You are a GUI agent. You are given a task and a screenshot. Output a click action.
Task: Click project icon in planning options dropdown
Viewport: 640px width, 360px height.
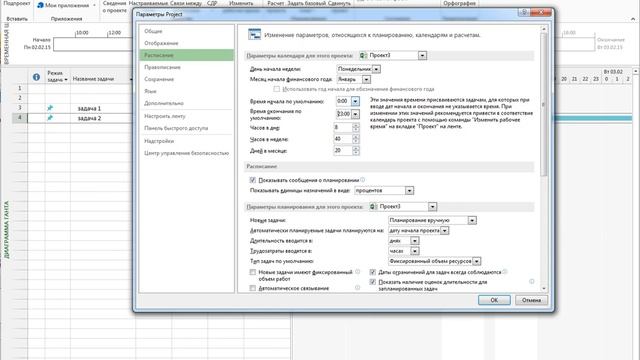tap(373, 207)
